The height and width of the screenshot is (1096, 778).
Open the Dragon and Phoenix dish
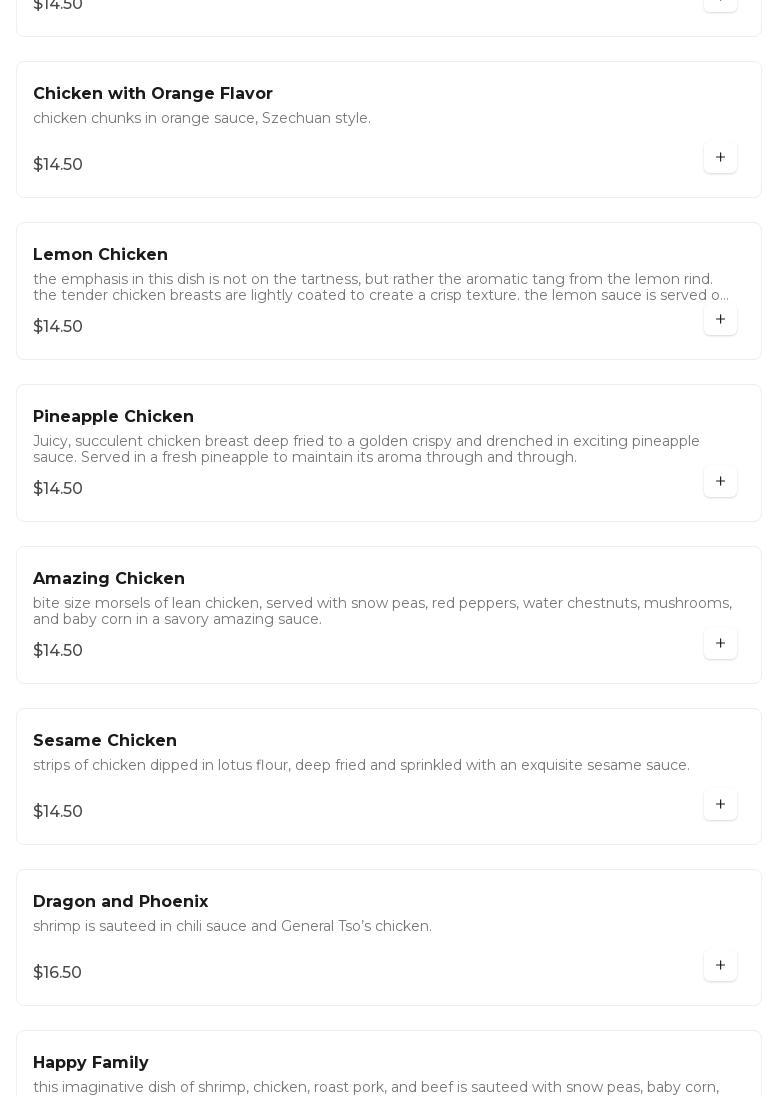(120, 902)
